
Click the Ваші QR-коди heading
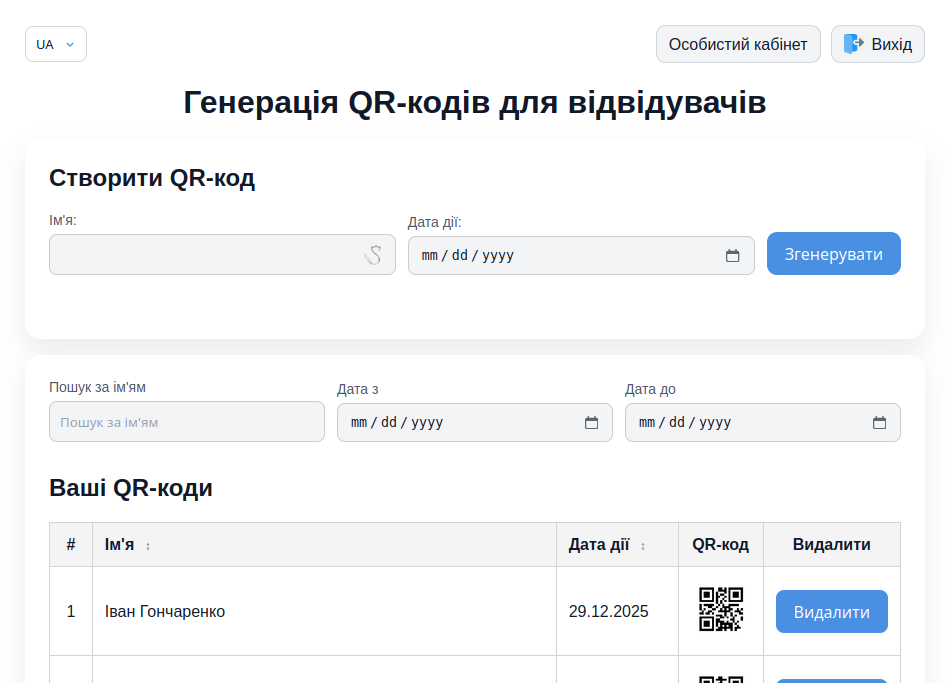(x=131, y=488)
